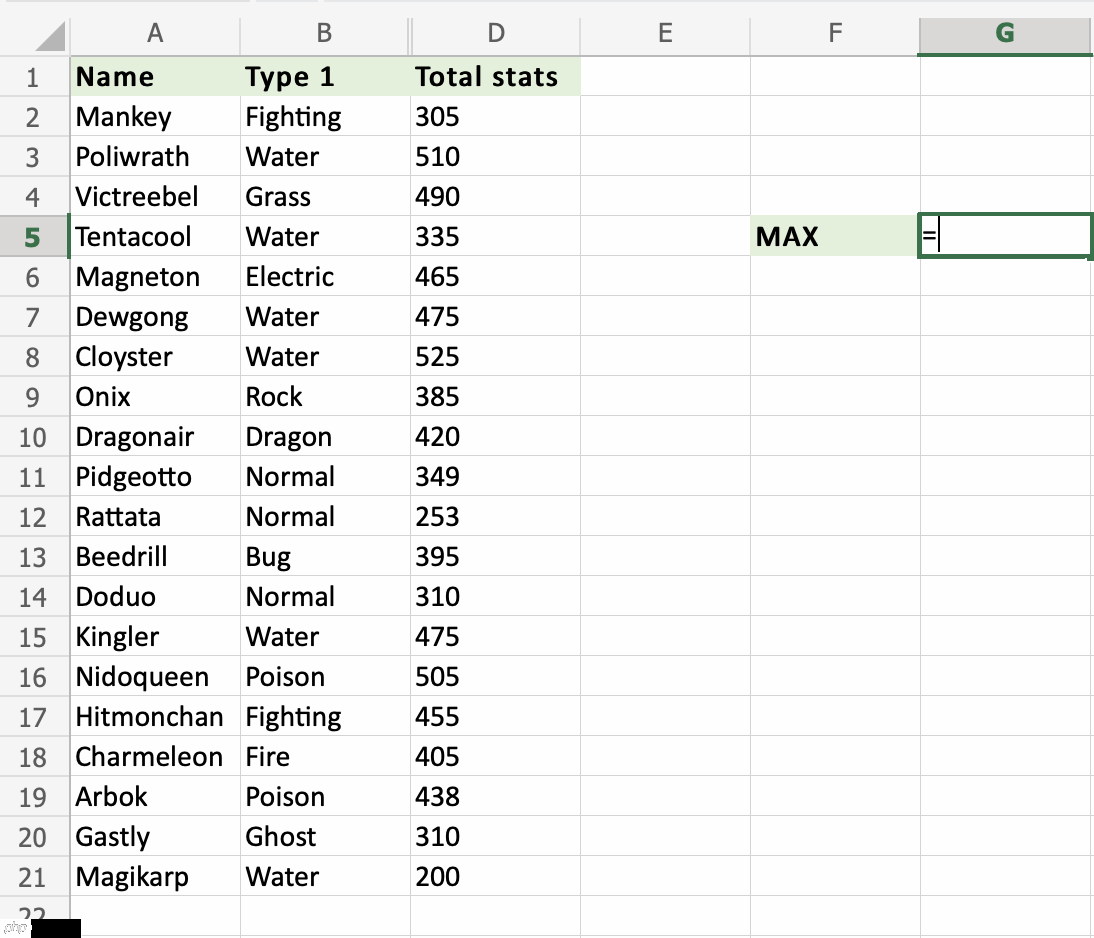
Task: Click the Magikarp cell
Action: (155, 877)
